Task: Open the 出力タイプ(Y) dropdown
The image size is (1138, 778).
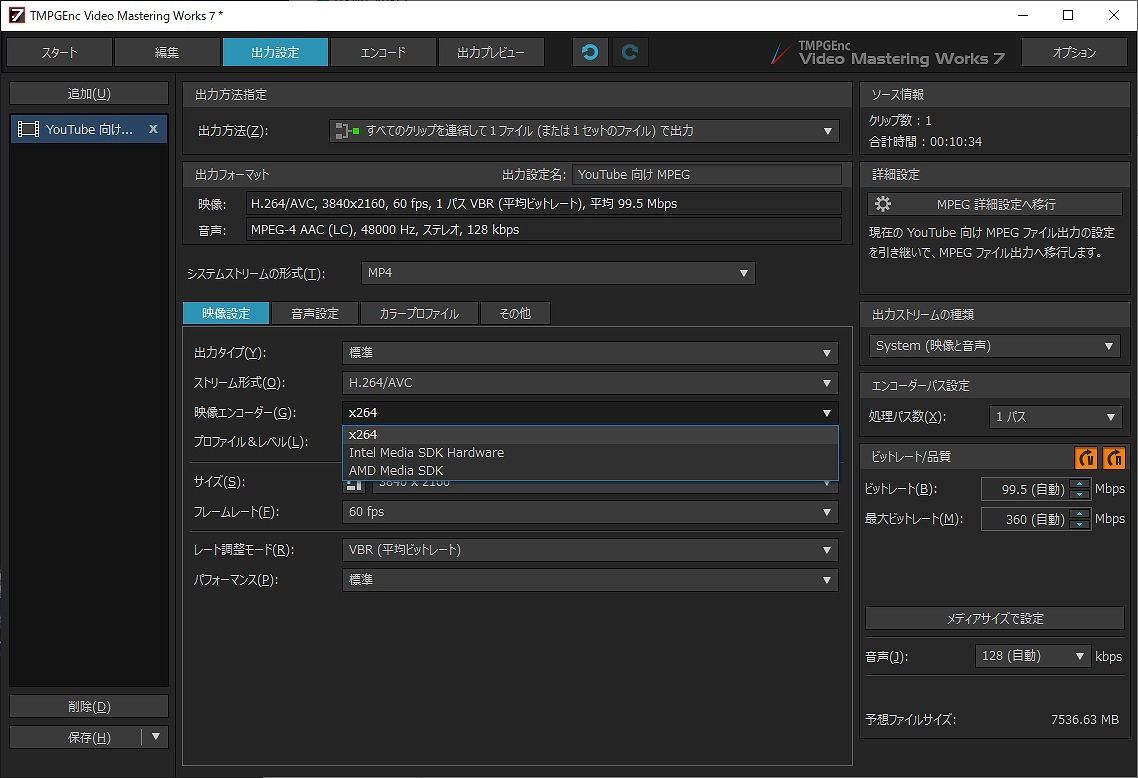Action: [x=590, y=353]
